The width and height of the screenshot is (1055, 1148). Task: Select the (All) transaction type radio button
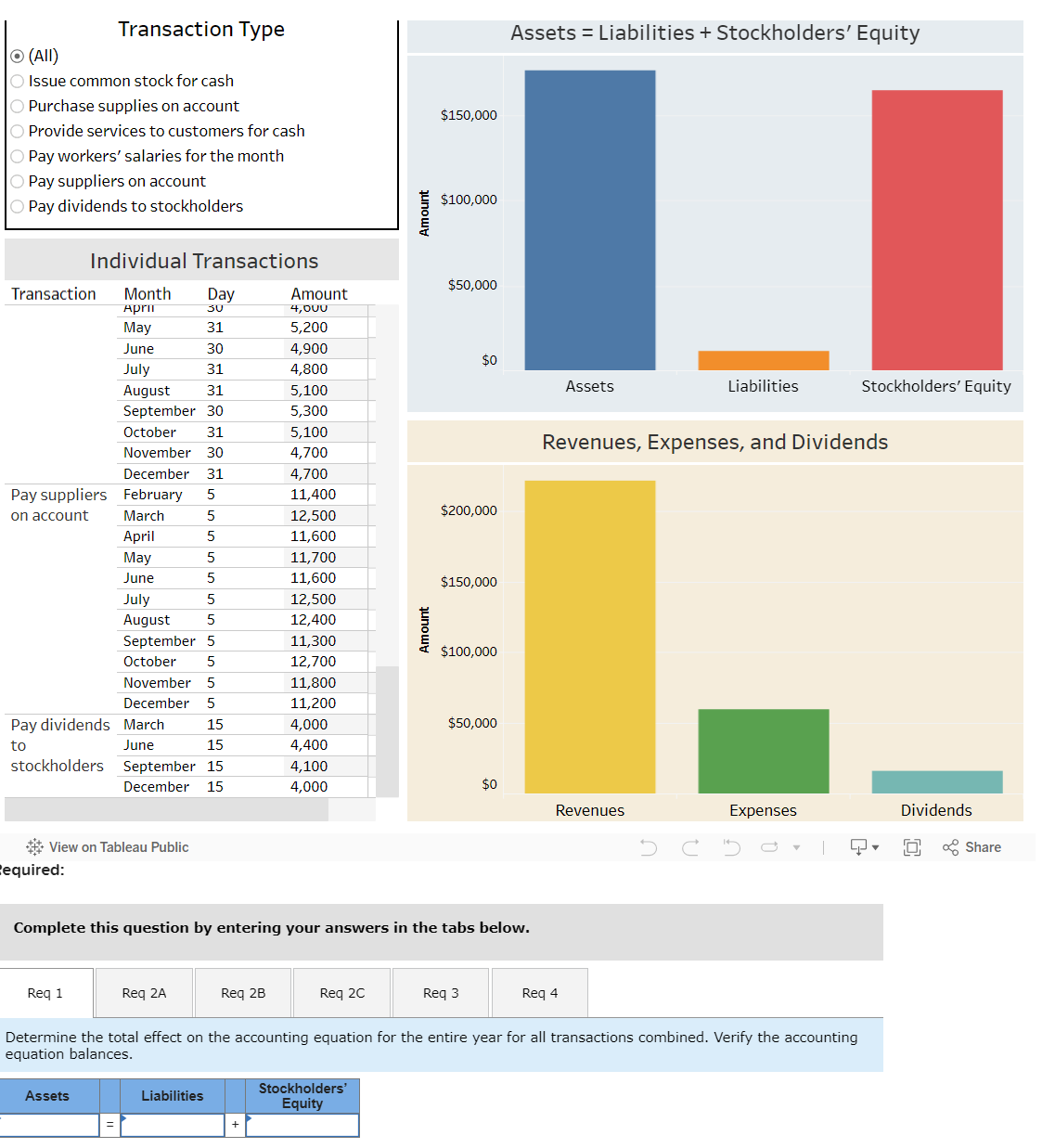point(16,56)
